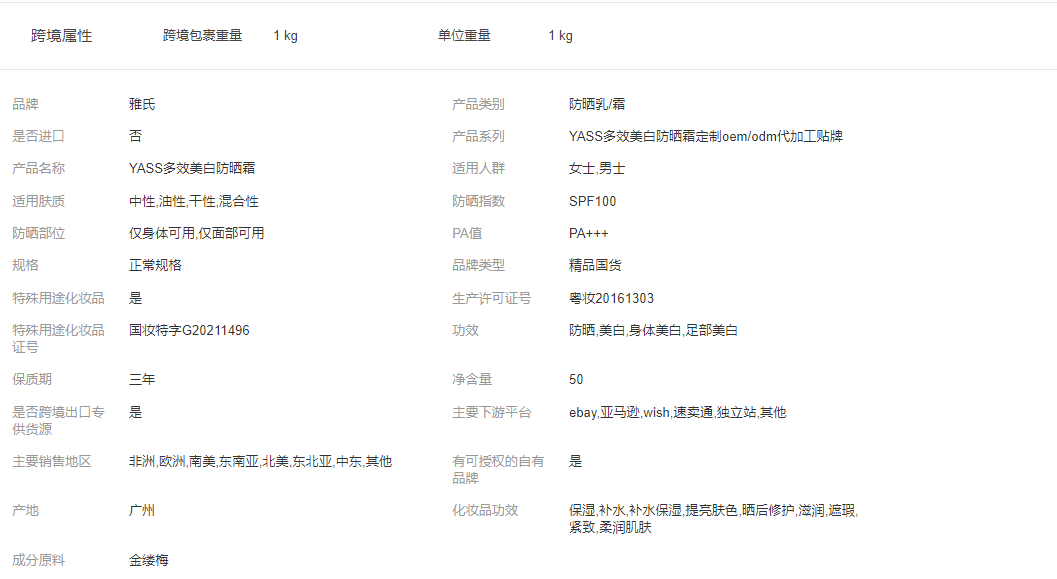Viewport: 1057px width, 579px height.
Task: Click license number 粤妆20161303
Action: (611, 298)
